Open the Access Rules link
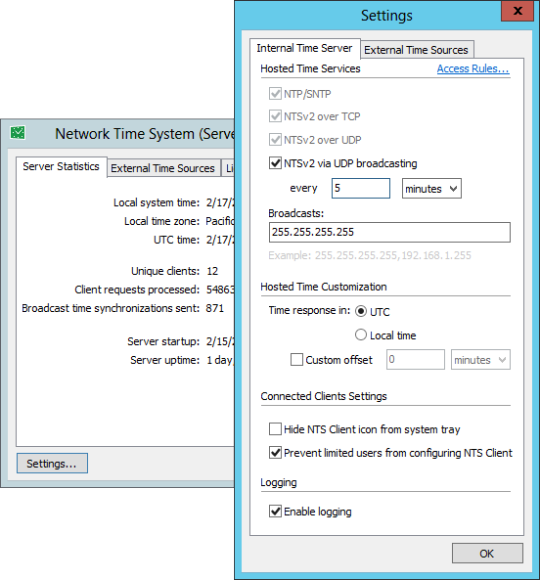 pos(473,68)
